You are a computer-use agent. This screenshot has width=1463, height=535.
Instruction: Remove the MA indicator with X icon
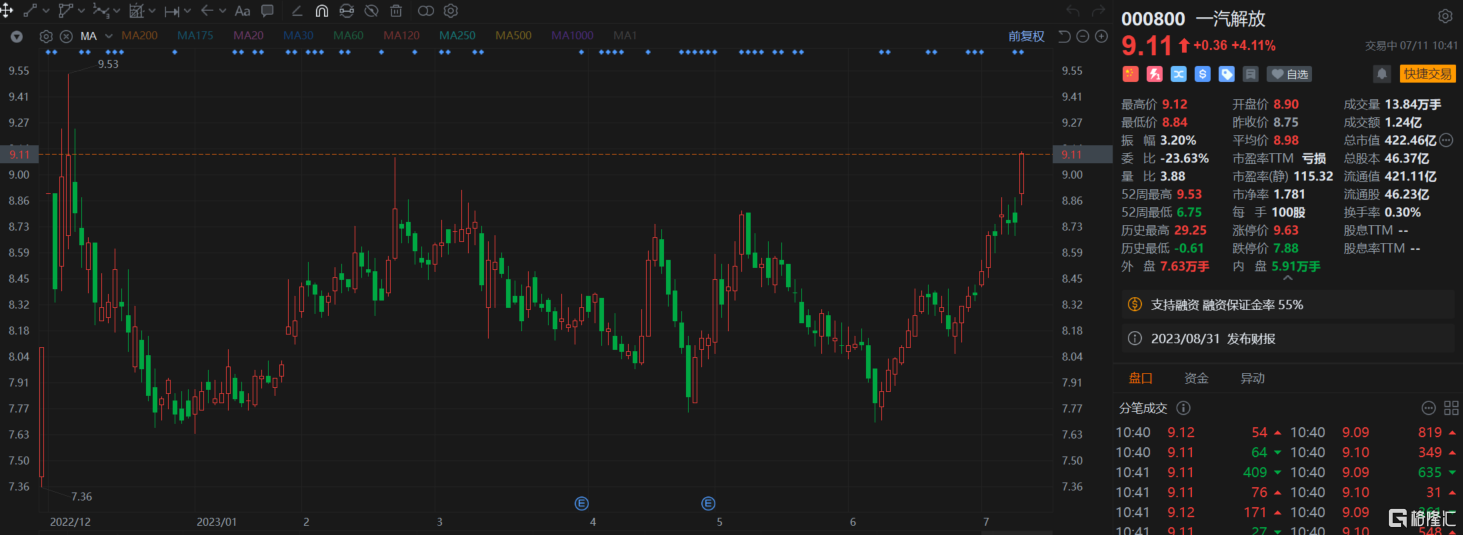tap(66, 36)
